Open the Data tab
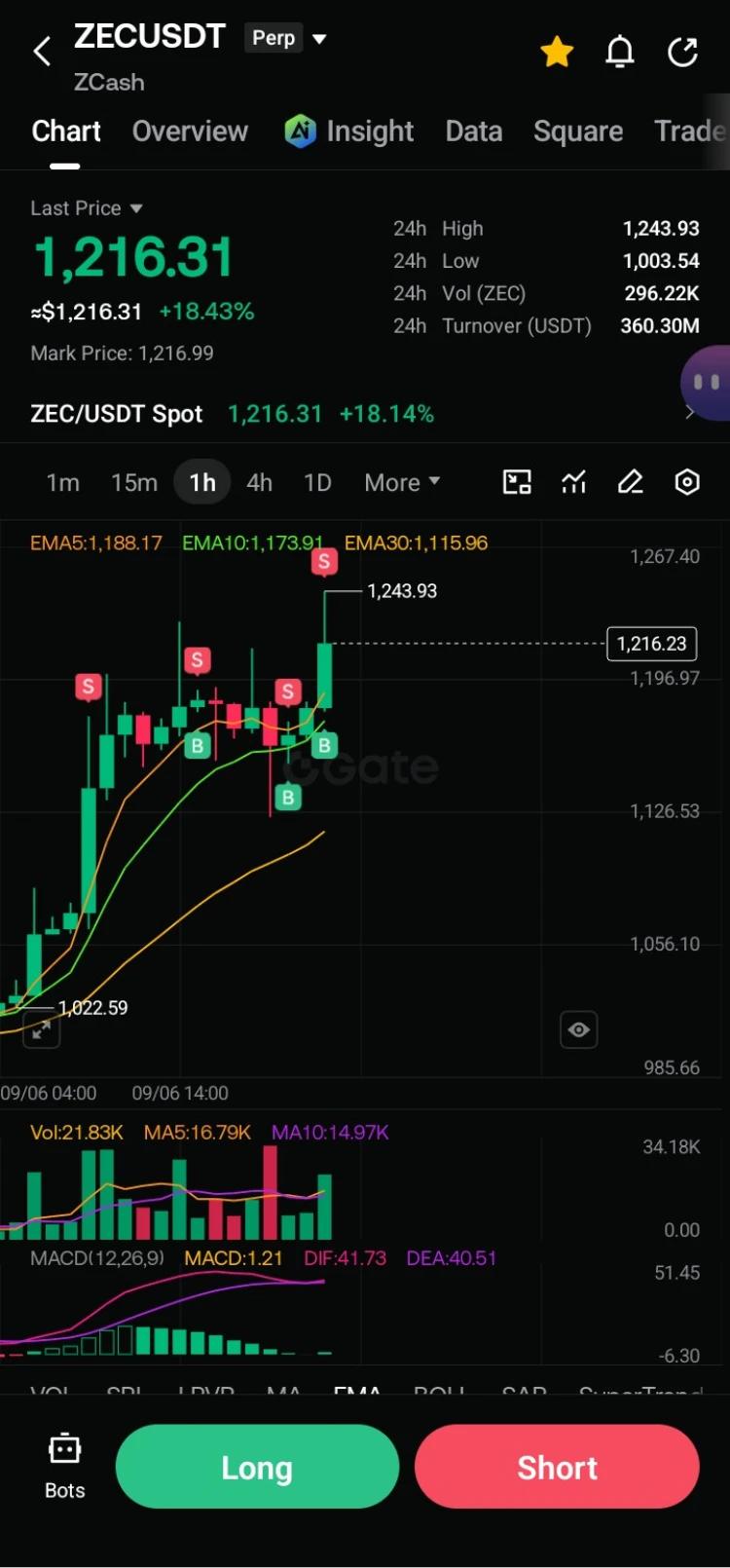730x1568 pixels. point(474,131)
